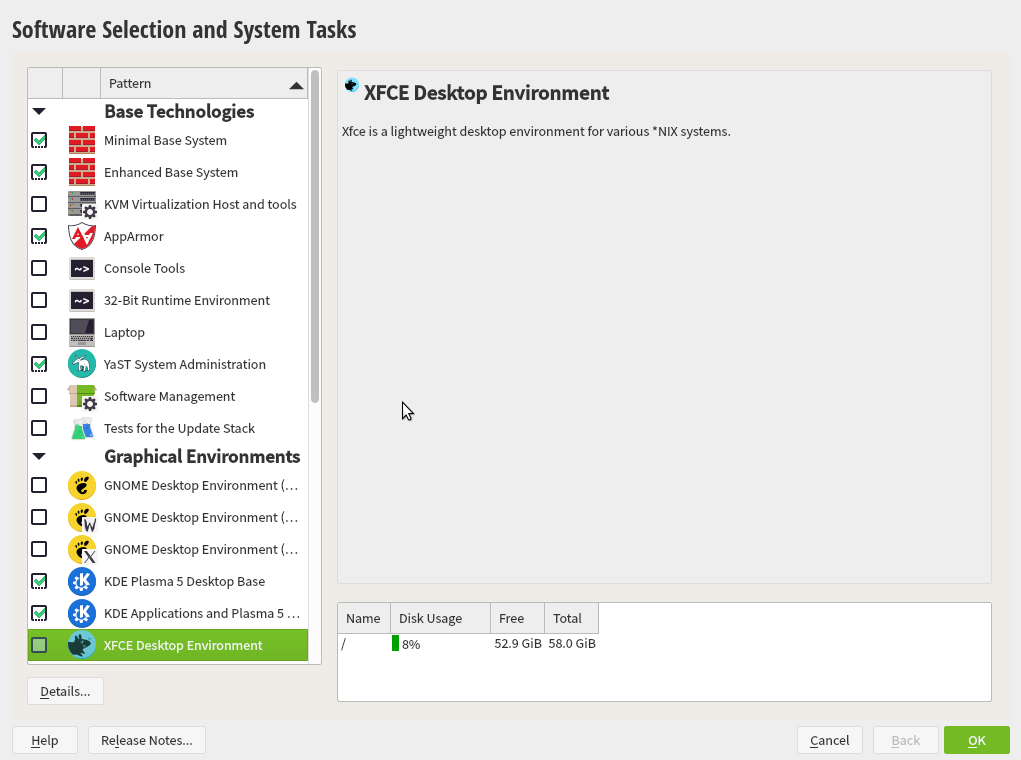Check the first GNOME Desktop Environment checkbox

pos(39,485)
